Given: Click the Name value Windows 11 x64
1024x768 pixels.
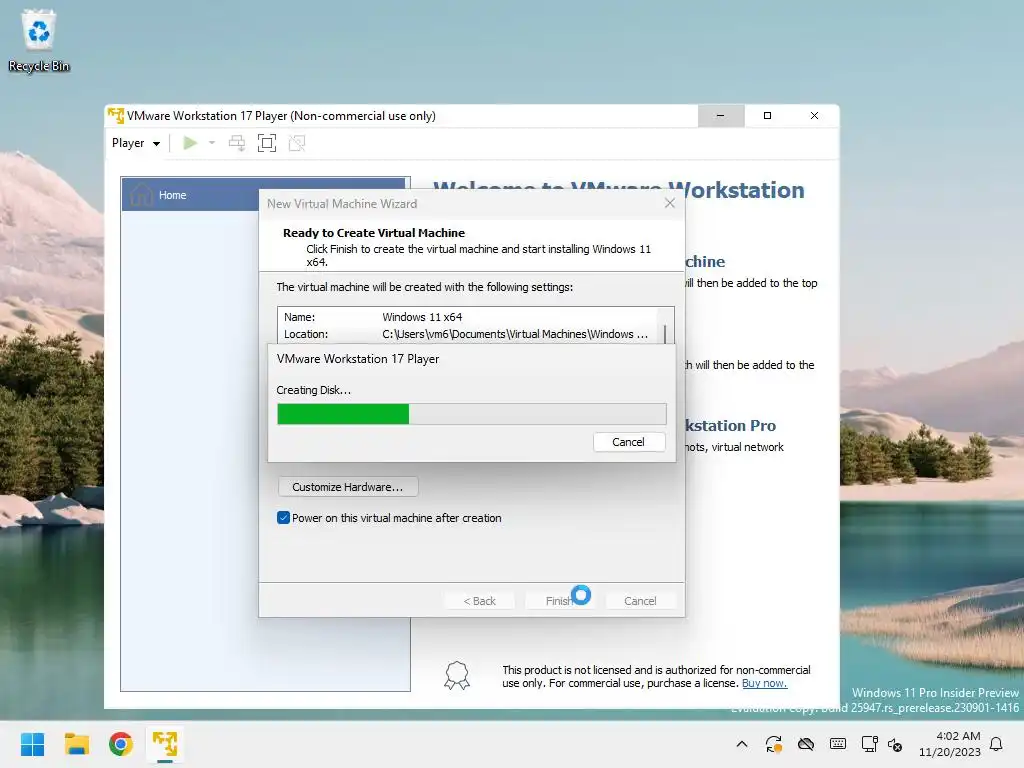Looking at the screenshot, I should [x=422, y=317].
